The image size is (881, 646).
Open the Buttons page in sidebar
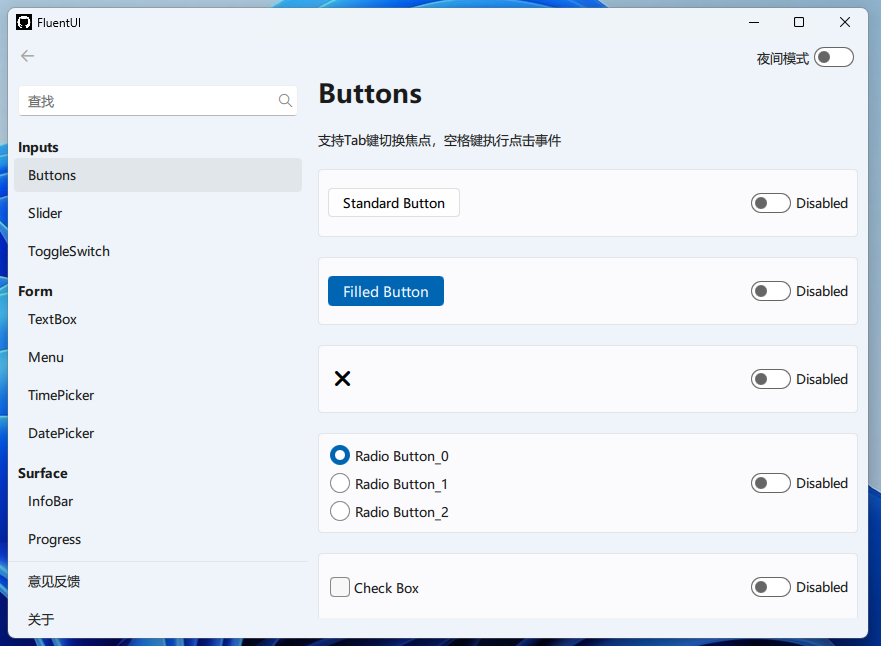pyautogui.click(x=158, y=175)
